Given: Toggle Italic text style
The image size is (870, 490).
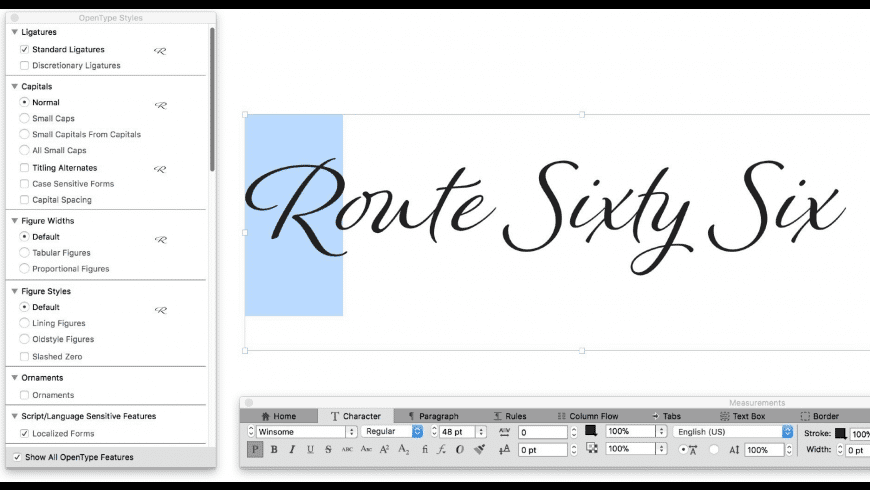Looking at the screenshot, I should tap(292, 449).
